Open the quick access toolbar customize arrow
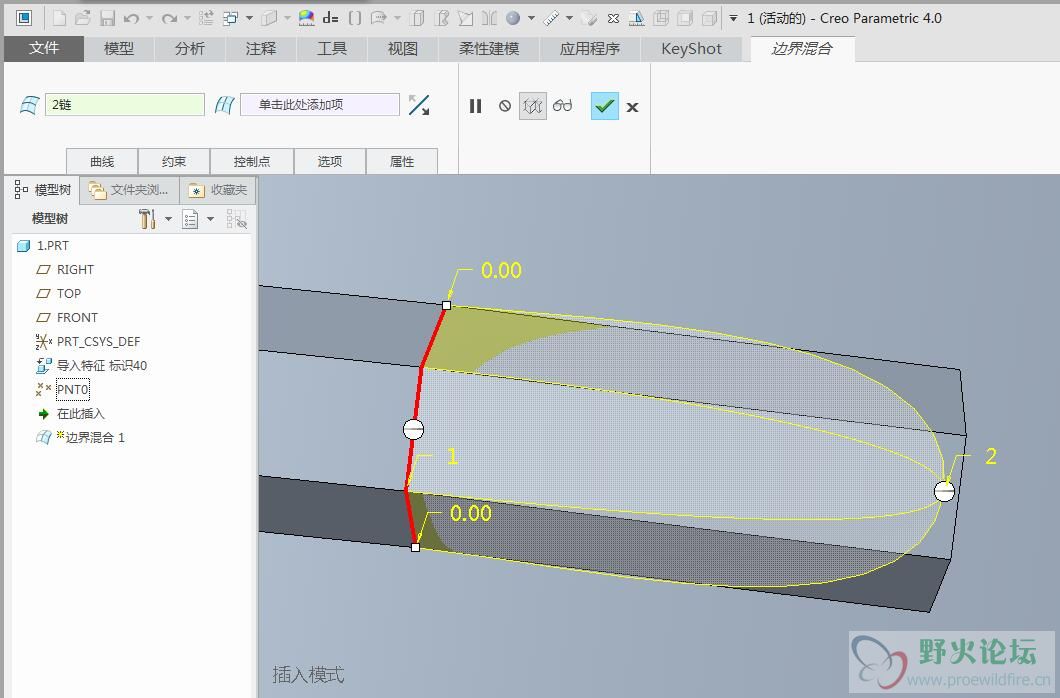The image size is (1060, 698). pyautogui.click(x=733, y=19)
